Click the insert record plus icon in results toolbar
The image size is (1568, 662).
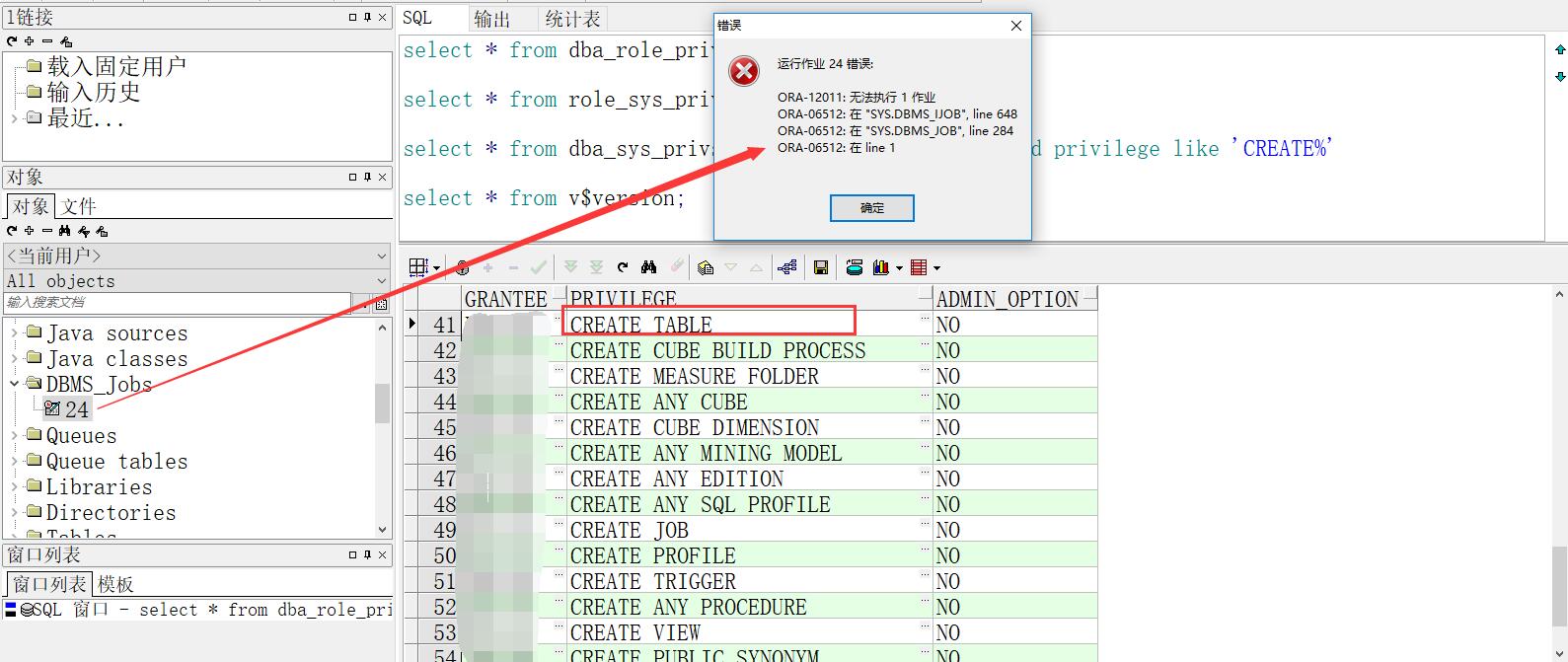[x=488, y=267]
